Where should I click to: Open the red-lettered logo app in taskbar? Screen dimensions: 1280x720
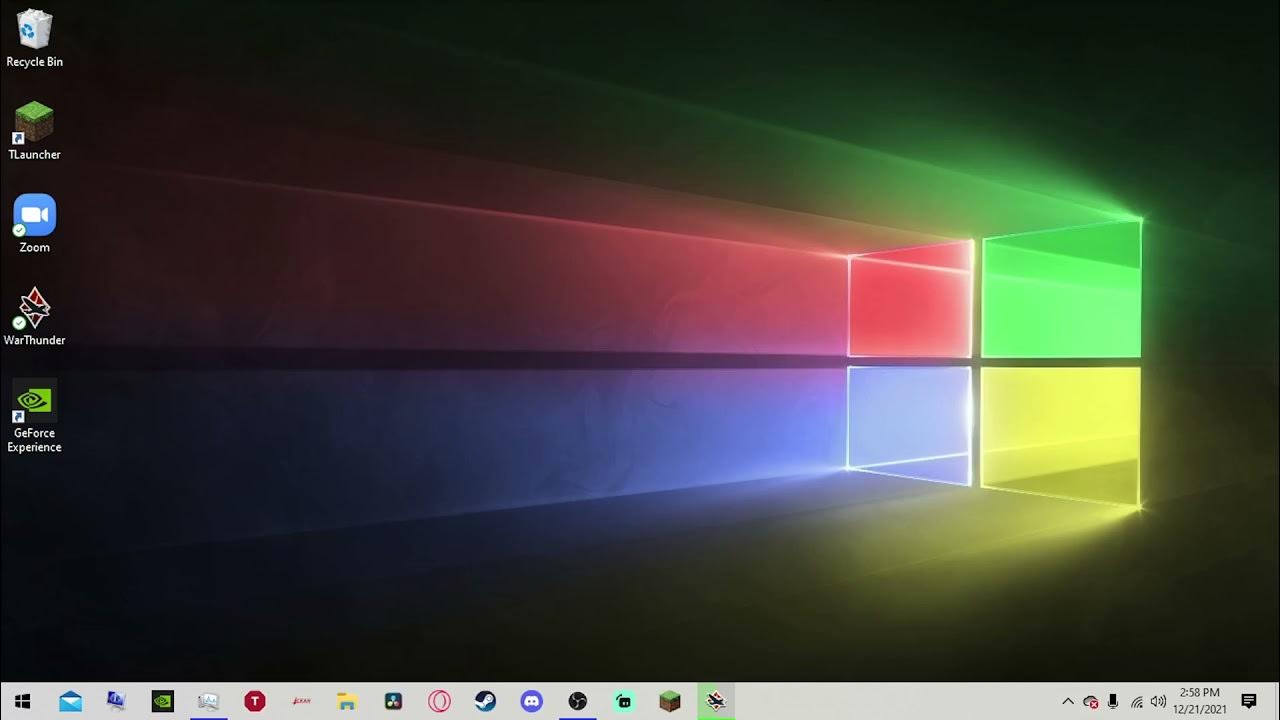[301, 701]
